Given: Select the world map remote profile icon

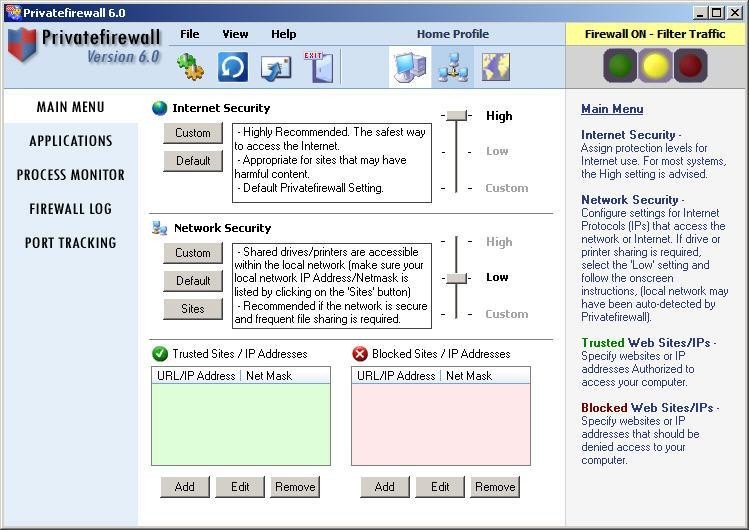Looking at the screenshot, I should click(x=495, y=67).
